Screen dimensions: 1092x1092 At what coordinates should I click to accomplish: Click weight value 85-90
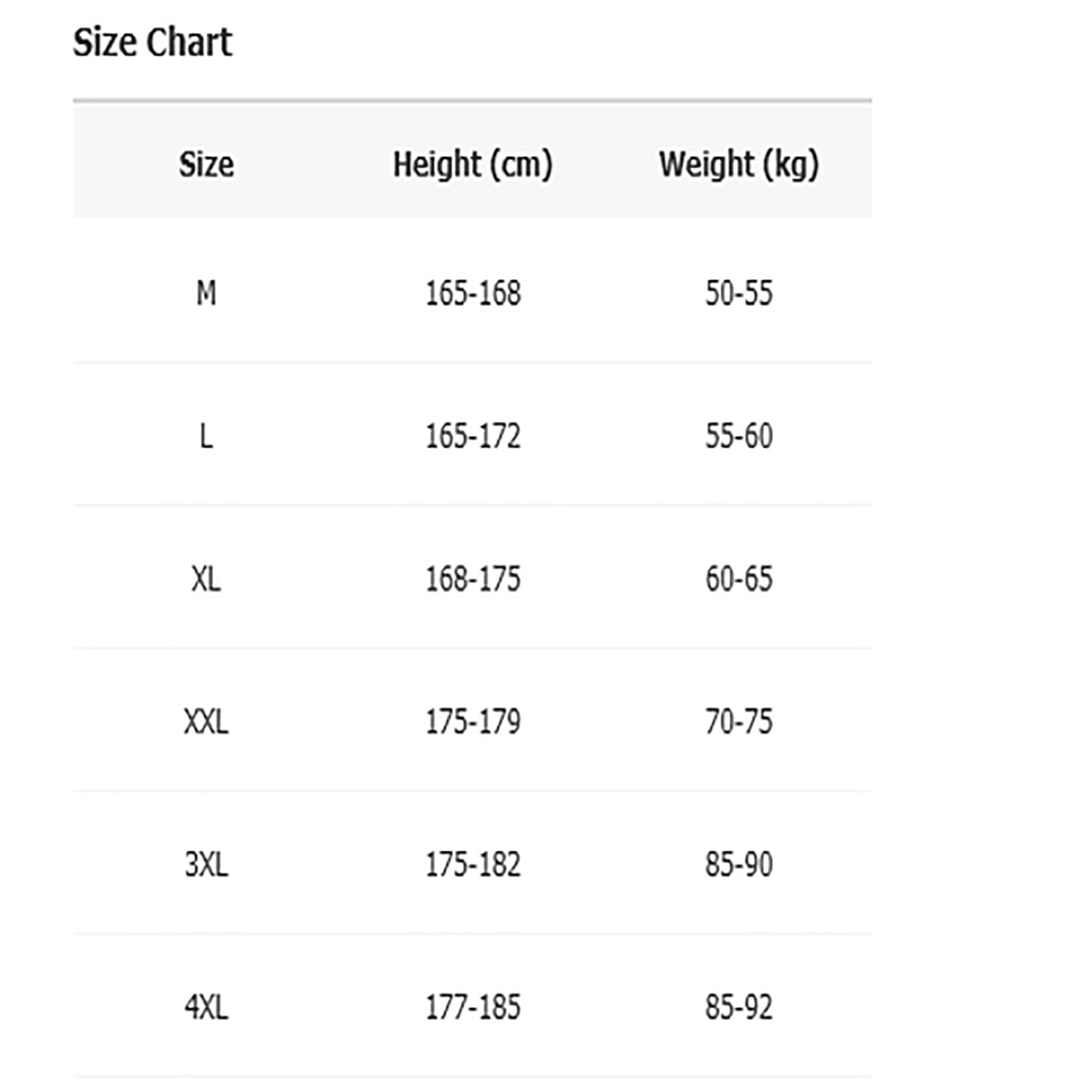click(739, 864)
